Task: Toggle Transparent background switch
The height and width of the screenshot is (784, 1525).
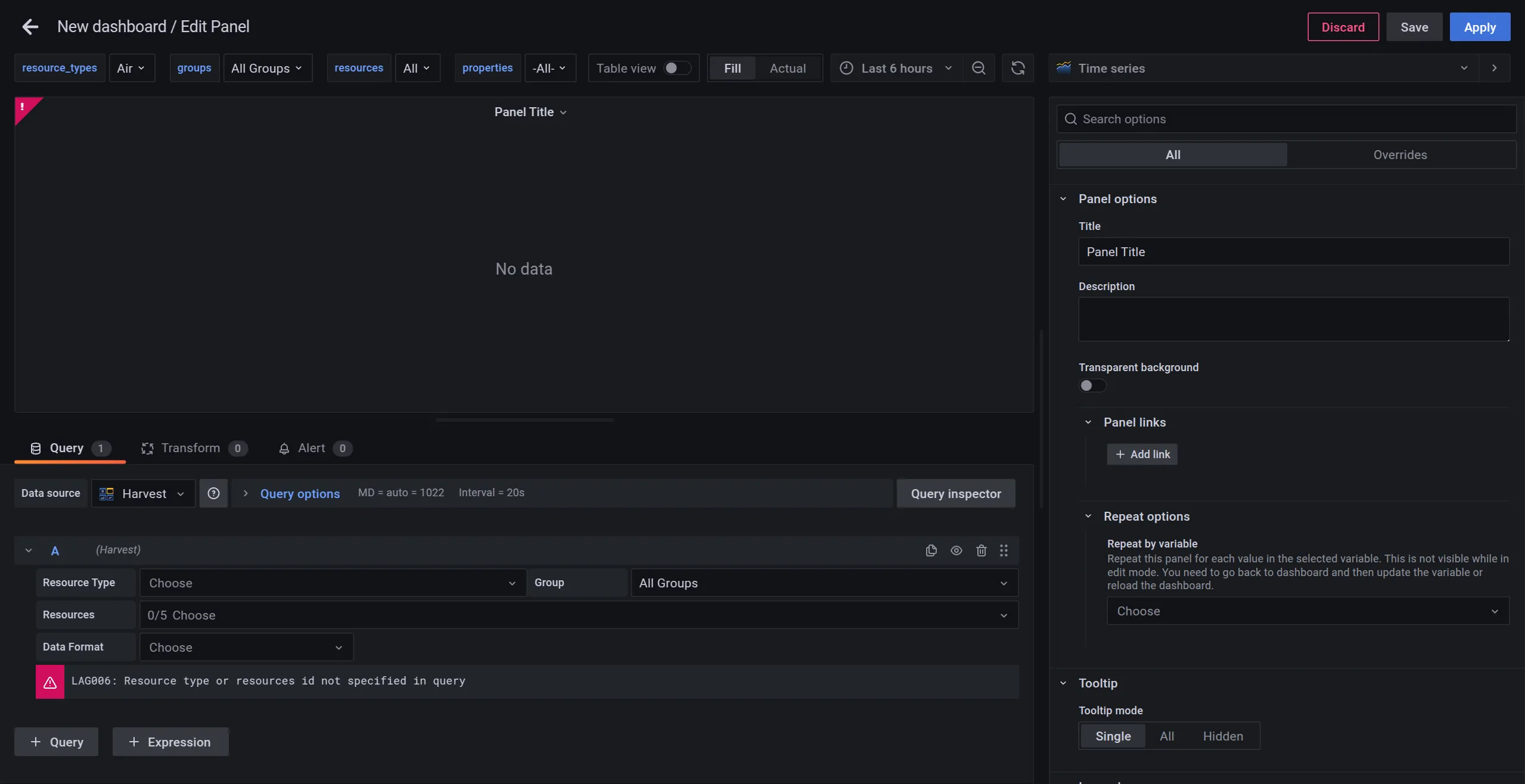Action: pyautogui.click(x=1092, y=385)
